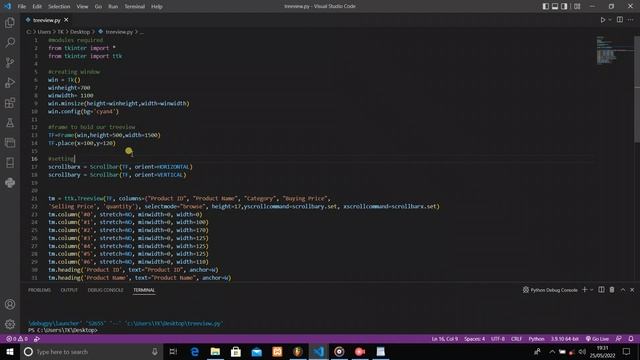Click Ln 16, Col 9 cursor position
This screenshot has height=360, width=640.
444,339
